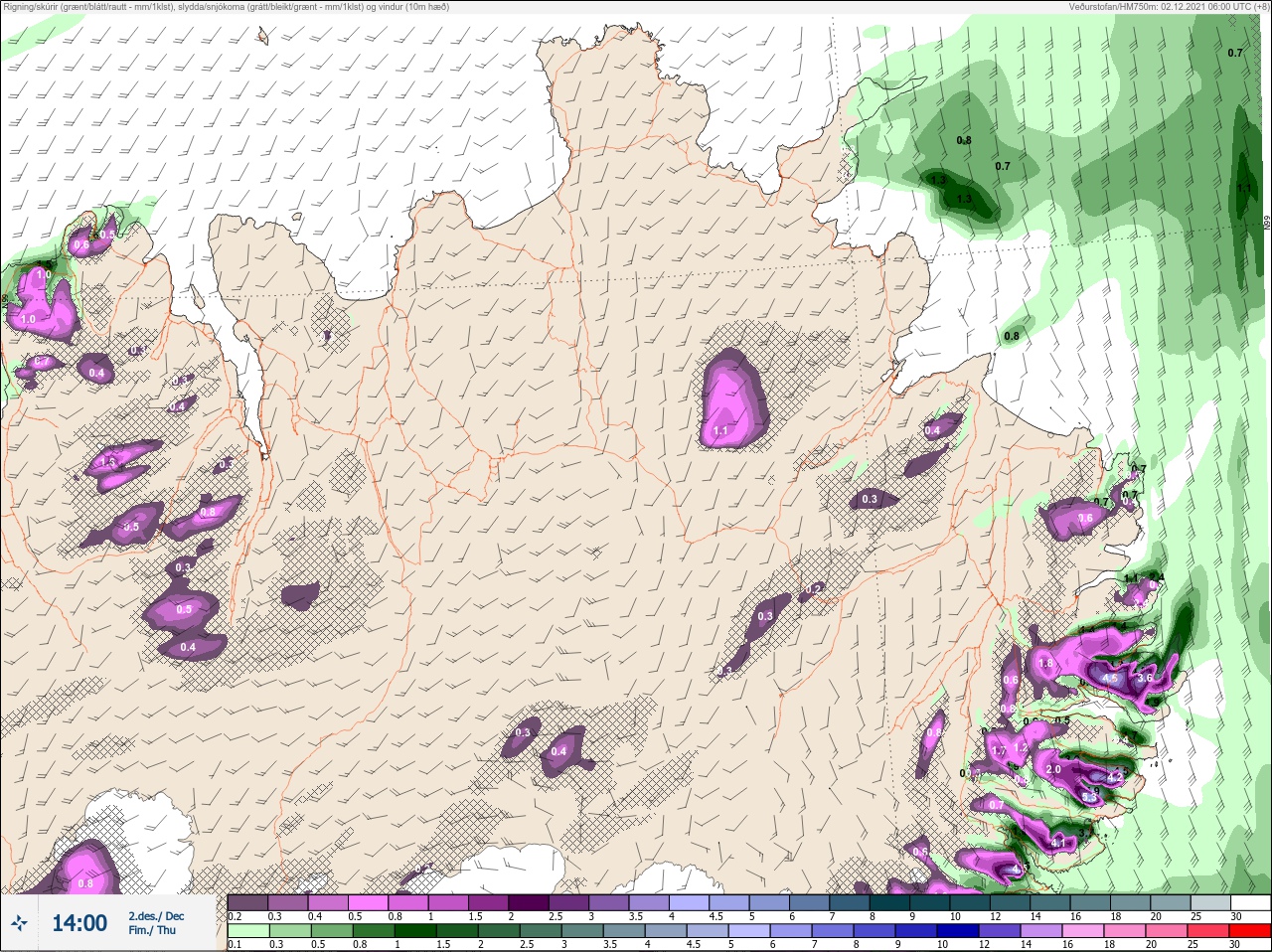
Task: Click the 0.6 value in the eastern purple patch
Action: pos(1085,518)
